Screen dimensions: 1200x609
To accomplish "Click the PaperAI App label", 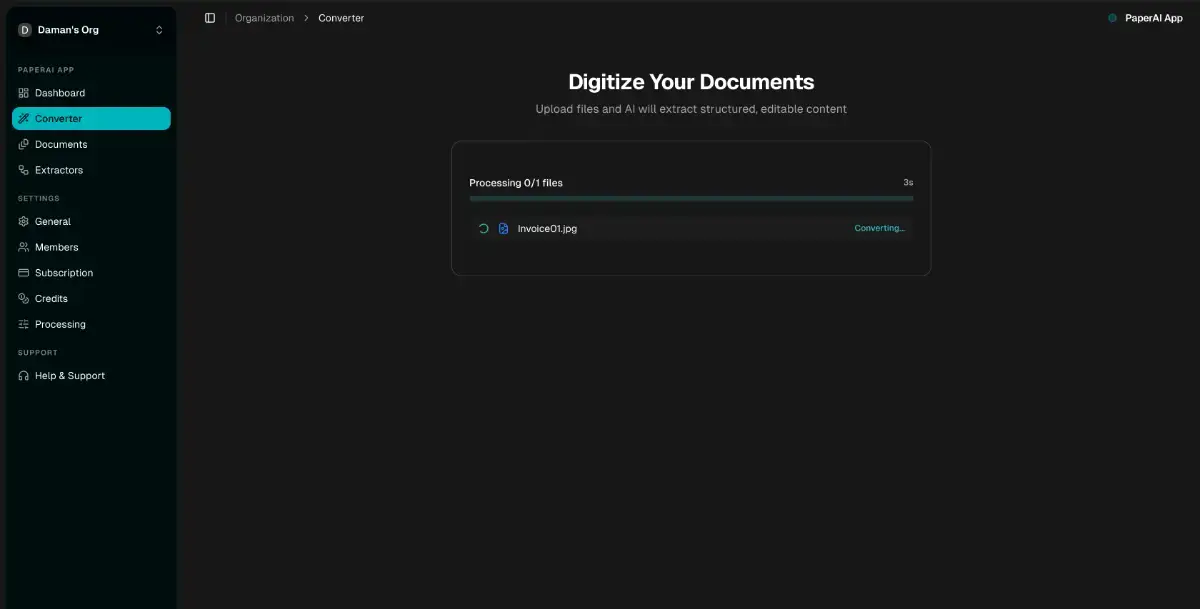I will [x=1154, y=18].
